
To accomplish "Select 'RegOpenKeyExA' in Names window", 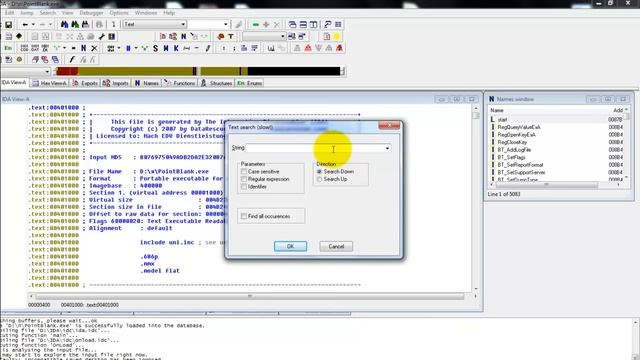I will point(516,135).
